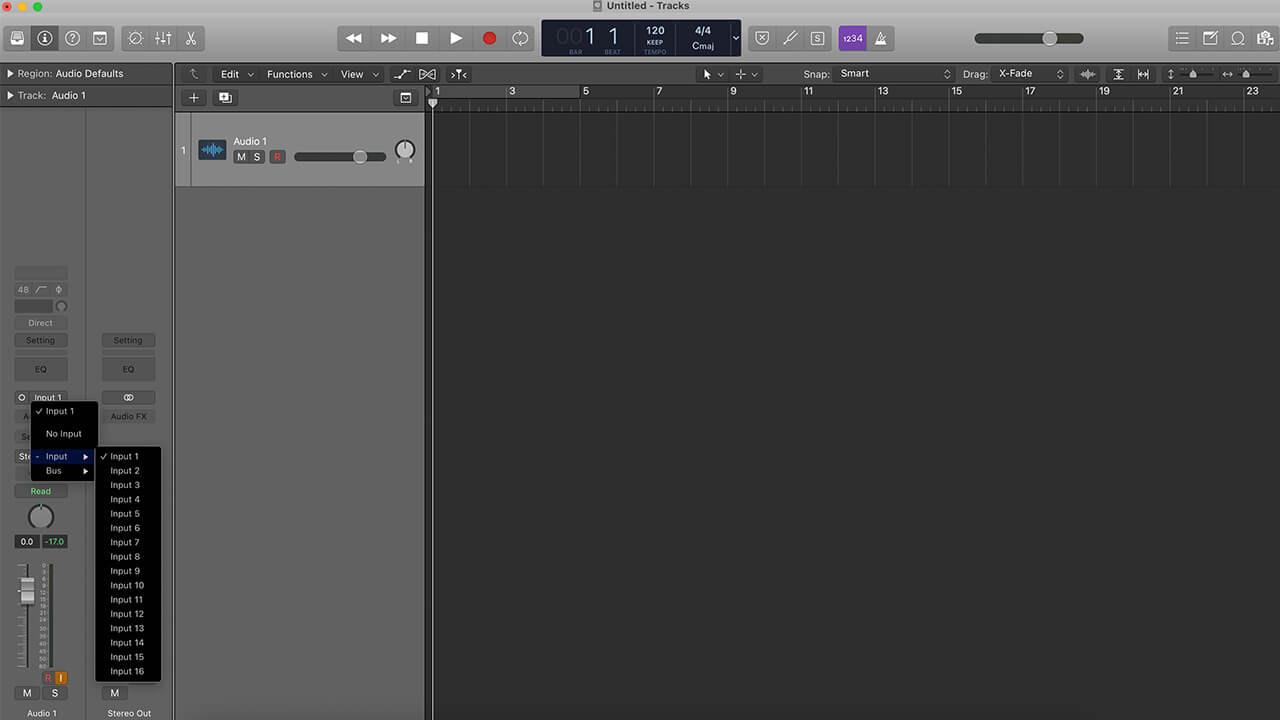Click the Catch Playhead icon
The width and height of the screenshot is (1280, 720).
(458, 74)
